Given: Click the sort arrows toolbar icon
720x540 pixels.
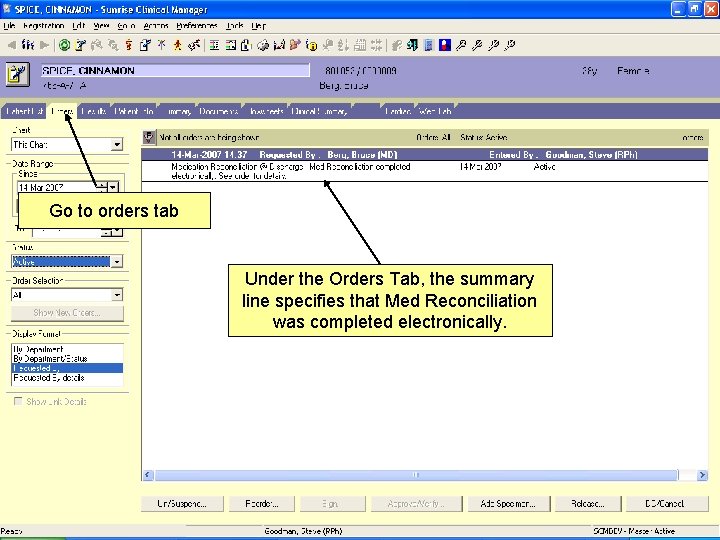Looking at the screenshot, I should pos(343,45).
